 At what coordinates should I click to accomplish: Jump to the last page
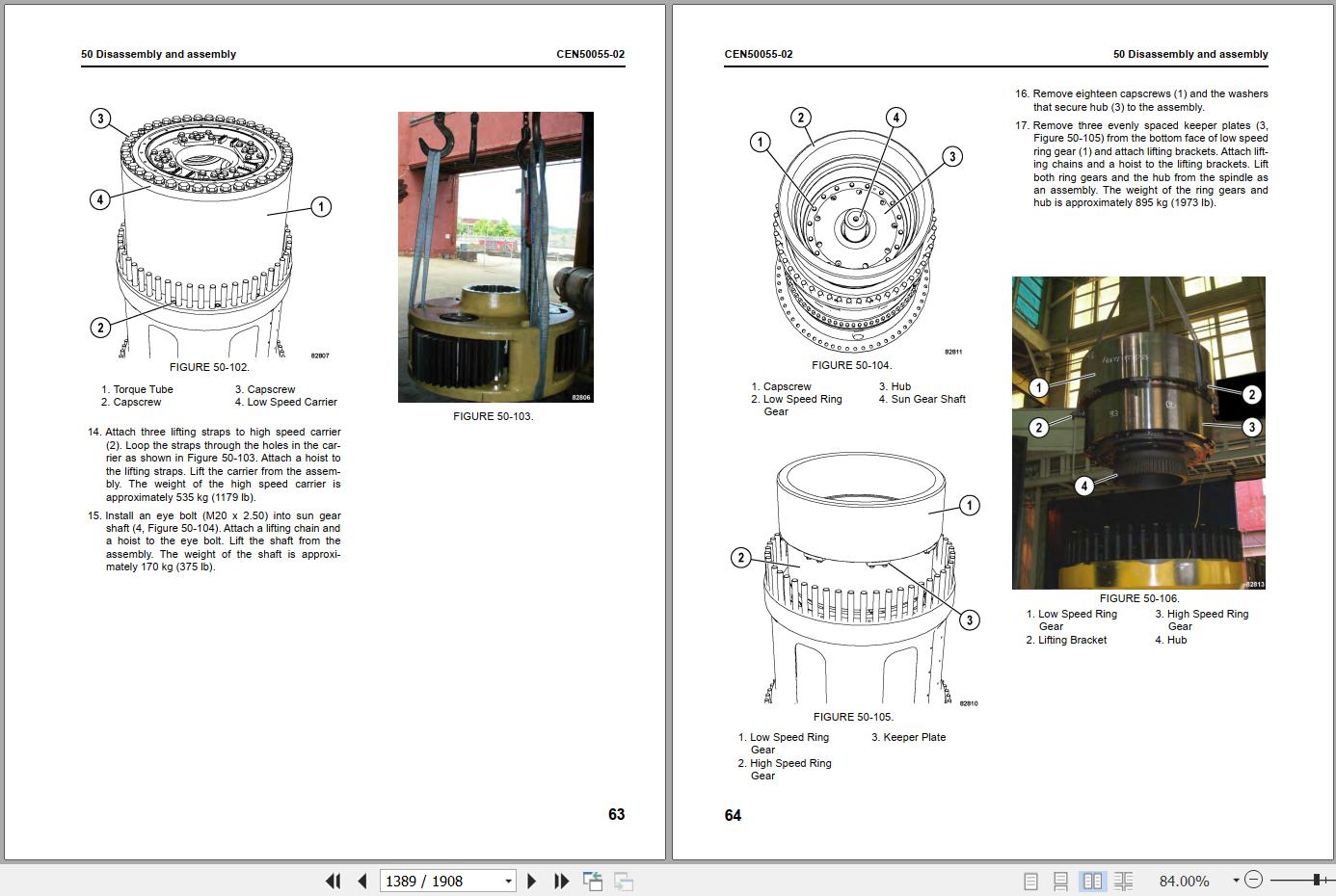pos(561,881)
